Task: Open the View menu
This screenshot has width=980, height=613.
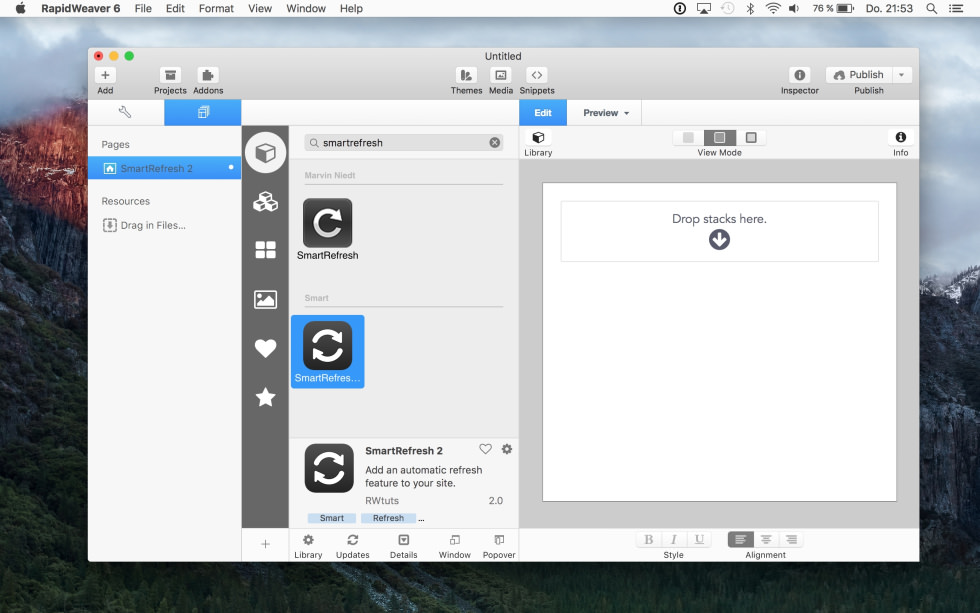Action: point(259,8)
